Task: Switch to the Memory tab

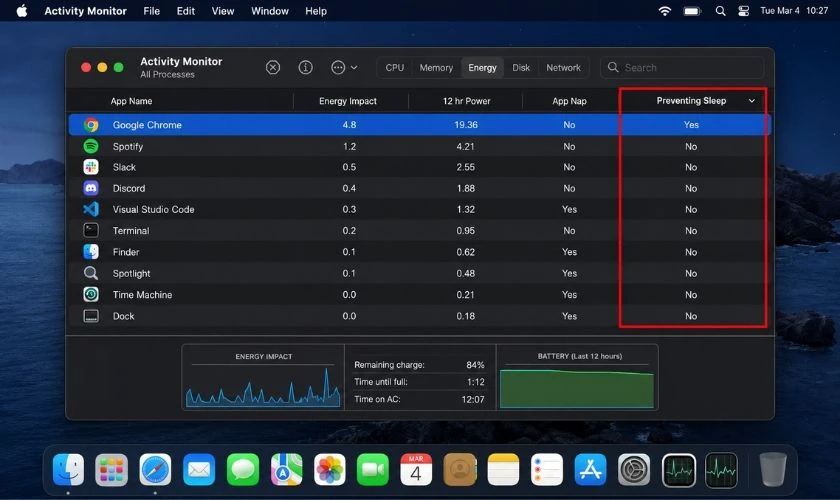Action: (x=436, y=68)
